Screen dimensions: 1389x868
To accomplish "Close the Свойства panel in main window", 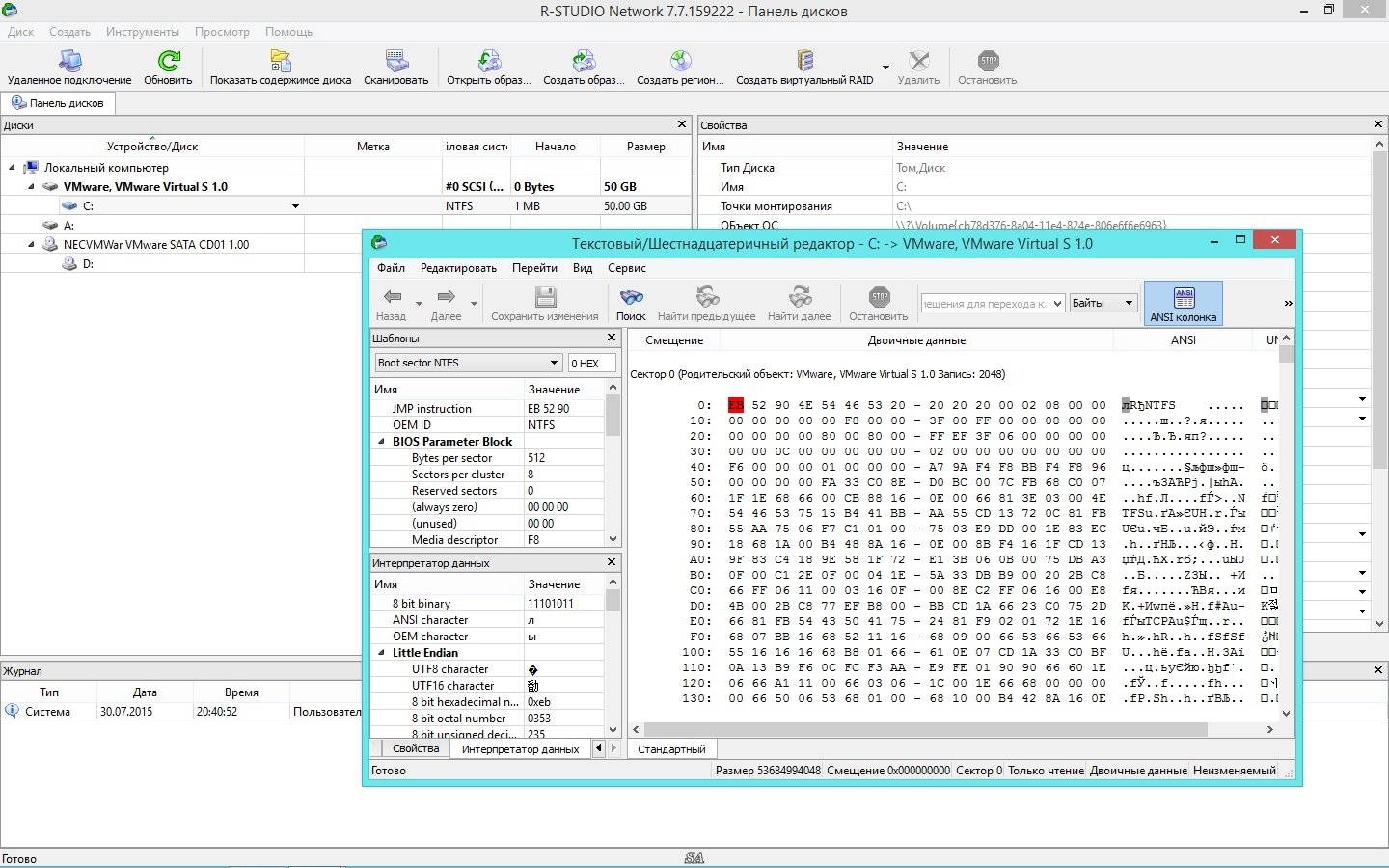I will coord(1378,124).
